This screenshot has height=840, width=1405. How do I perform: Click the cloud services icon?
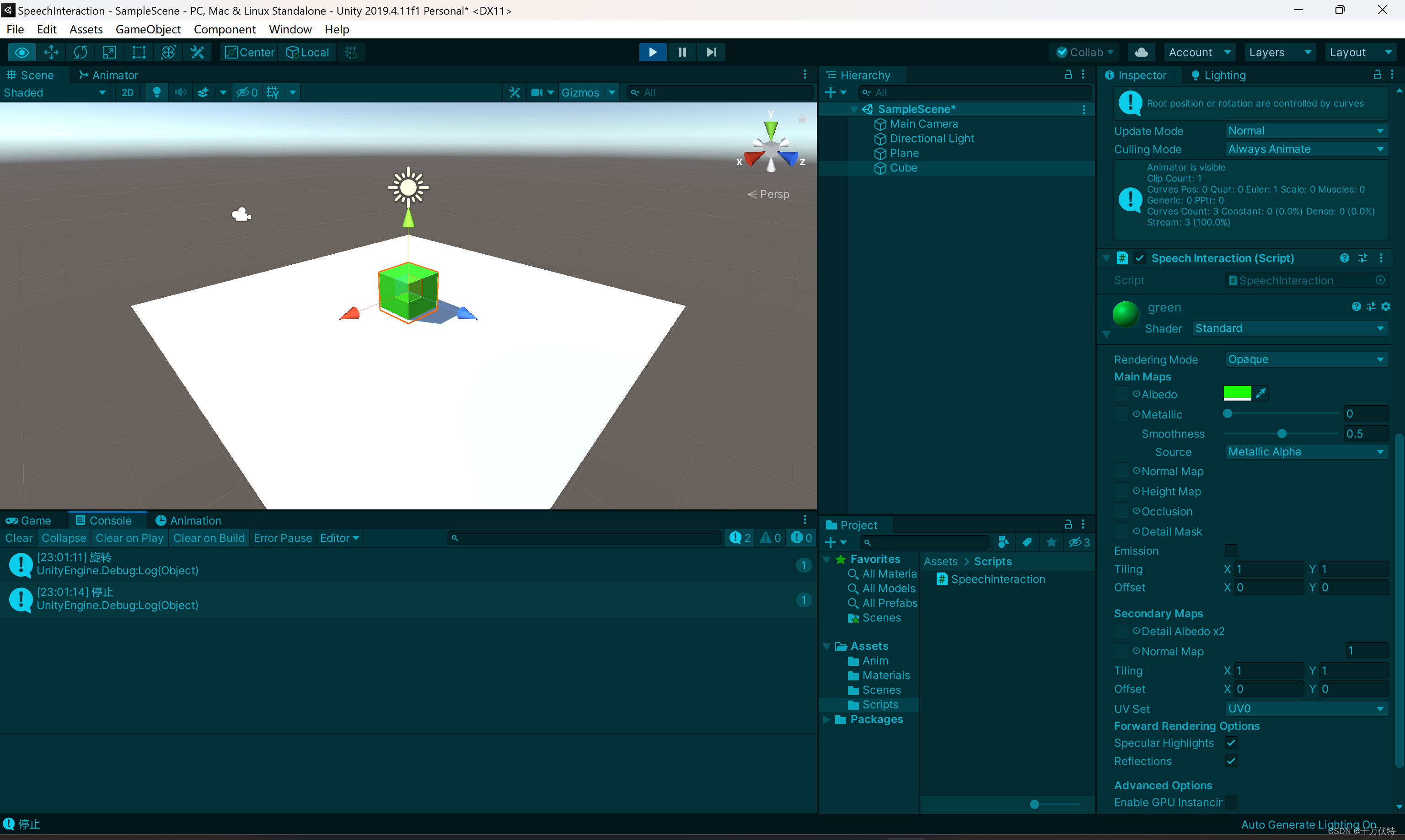point(1141,52)
